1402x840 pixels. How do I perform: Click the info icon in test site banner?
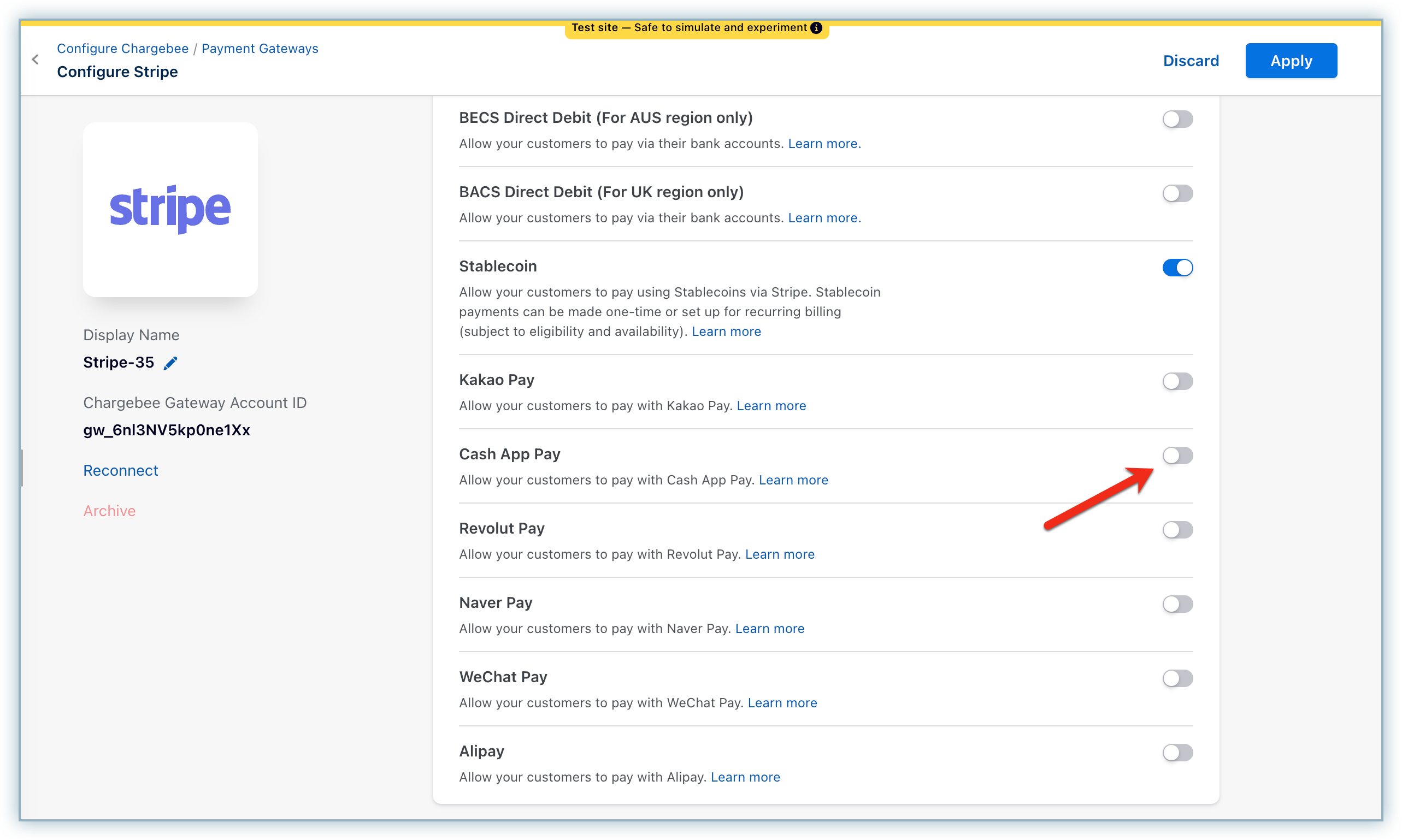coord(816,28)
